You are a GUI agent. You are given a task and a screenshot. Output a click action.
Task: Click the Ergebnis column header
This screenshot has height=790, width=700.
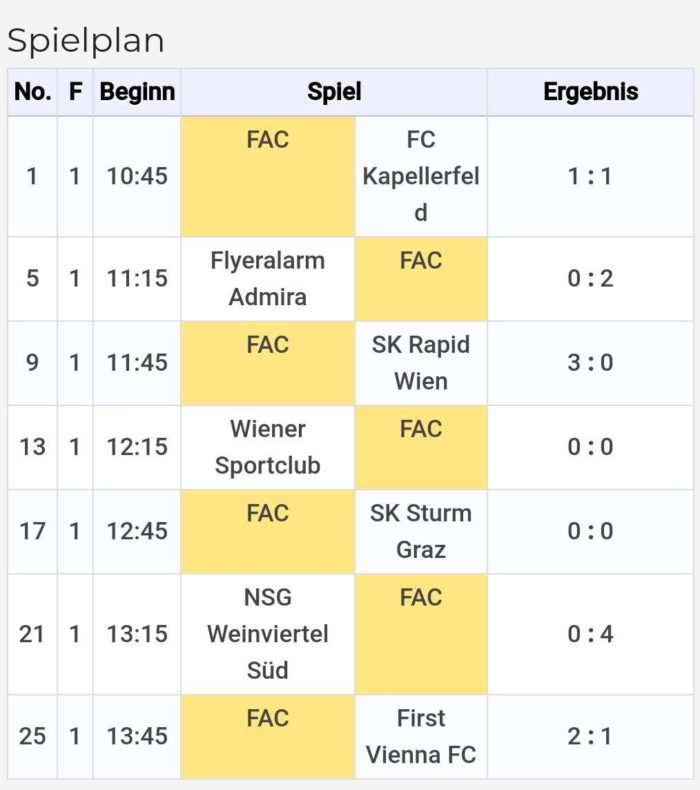point(590,92)
